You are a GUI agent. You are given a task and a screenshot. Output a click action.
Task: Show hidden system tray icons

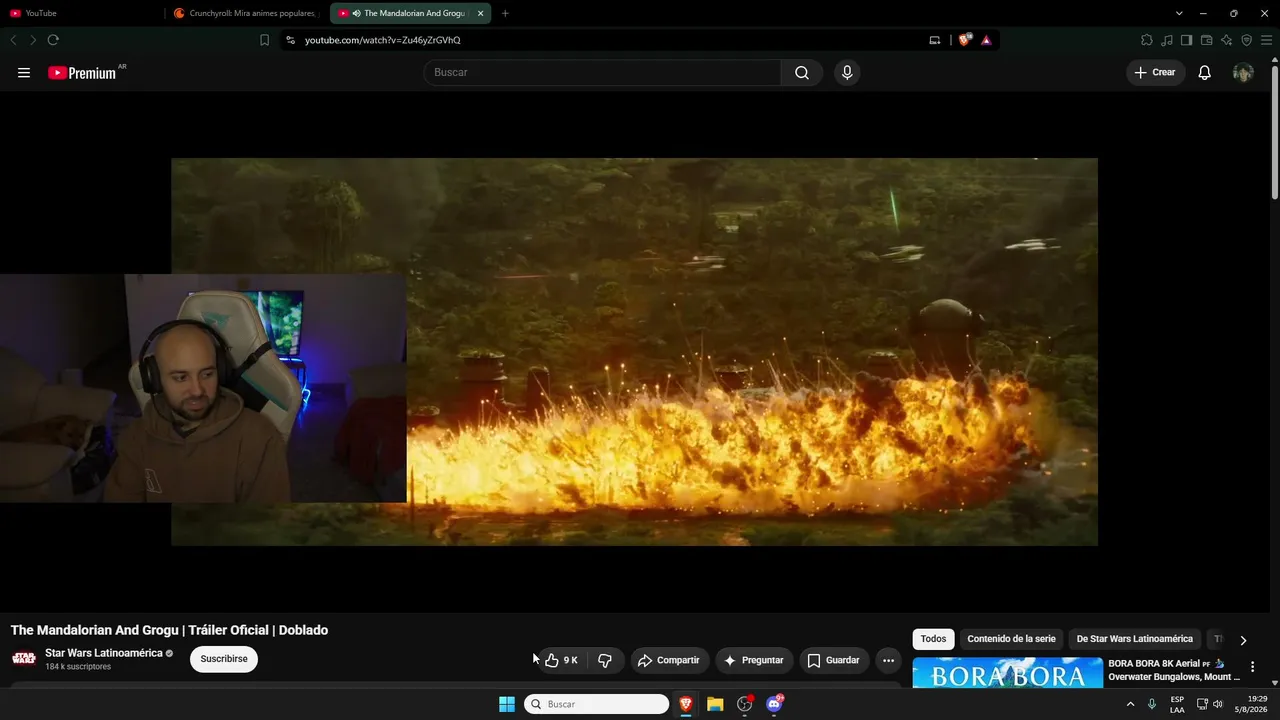pos(1131,704)
